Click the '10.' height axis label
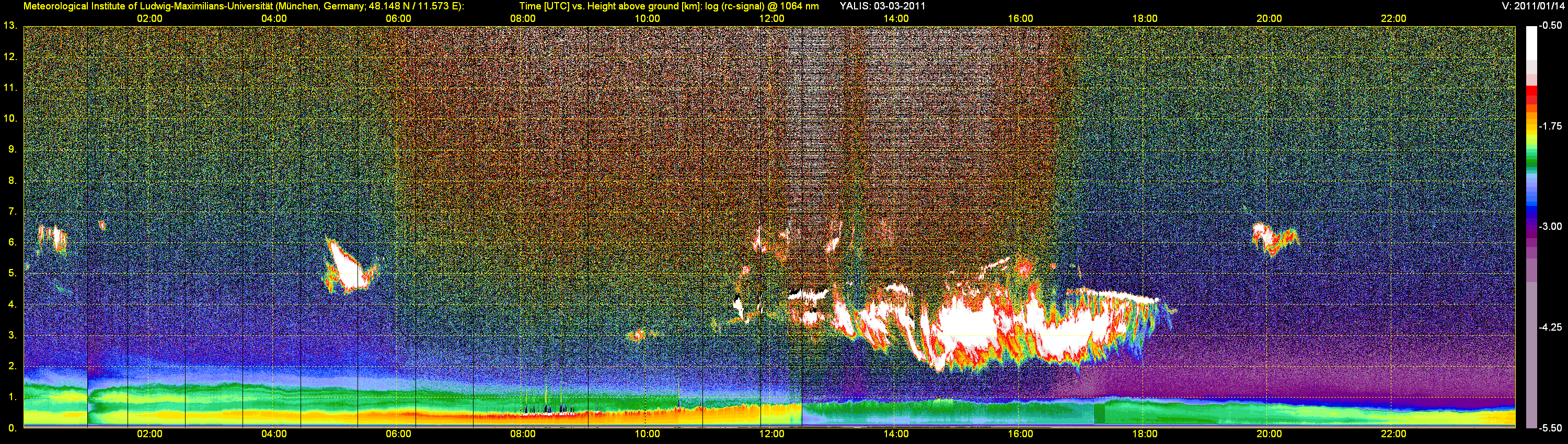 coord(10,118)
